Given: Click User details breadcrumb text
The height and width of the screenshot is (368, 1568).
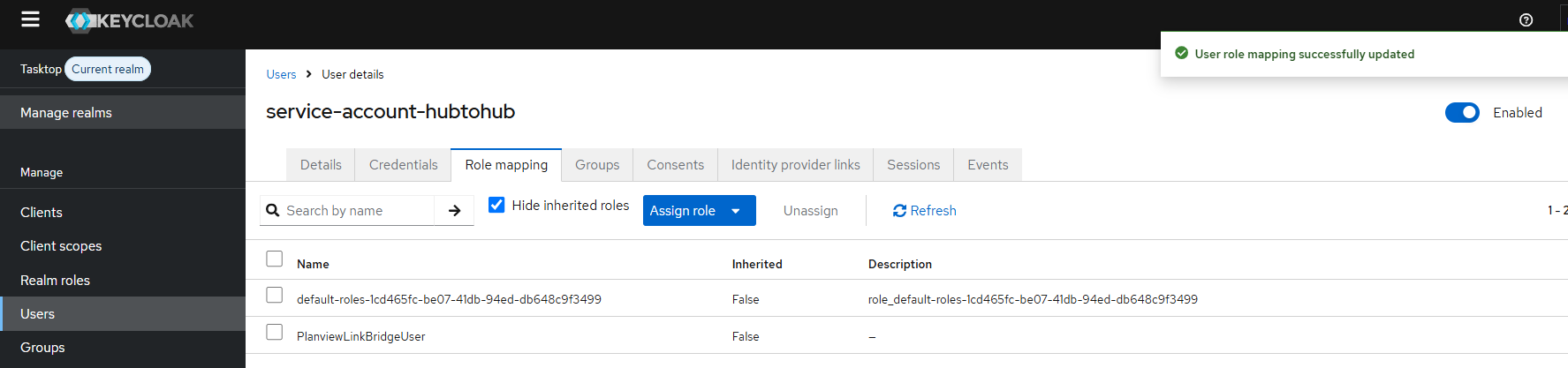Looking at the screenshot, I should click(352, 74).
